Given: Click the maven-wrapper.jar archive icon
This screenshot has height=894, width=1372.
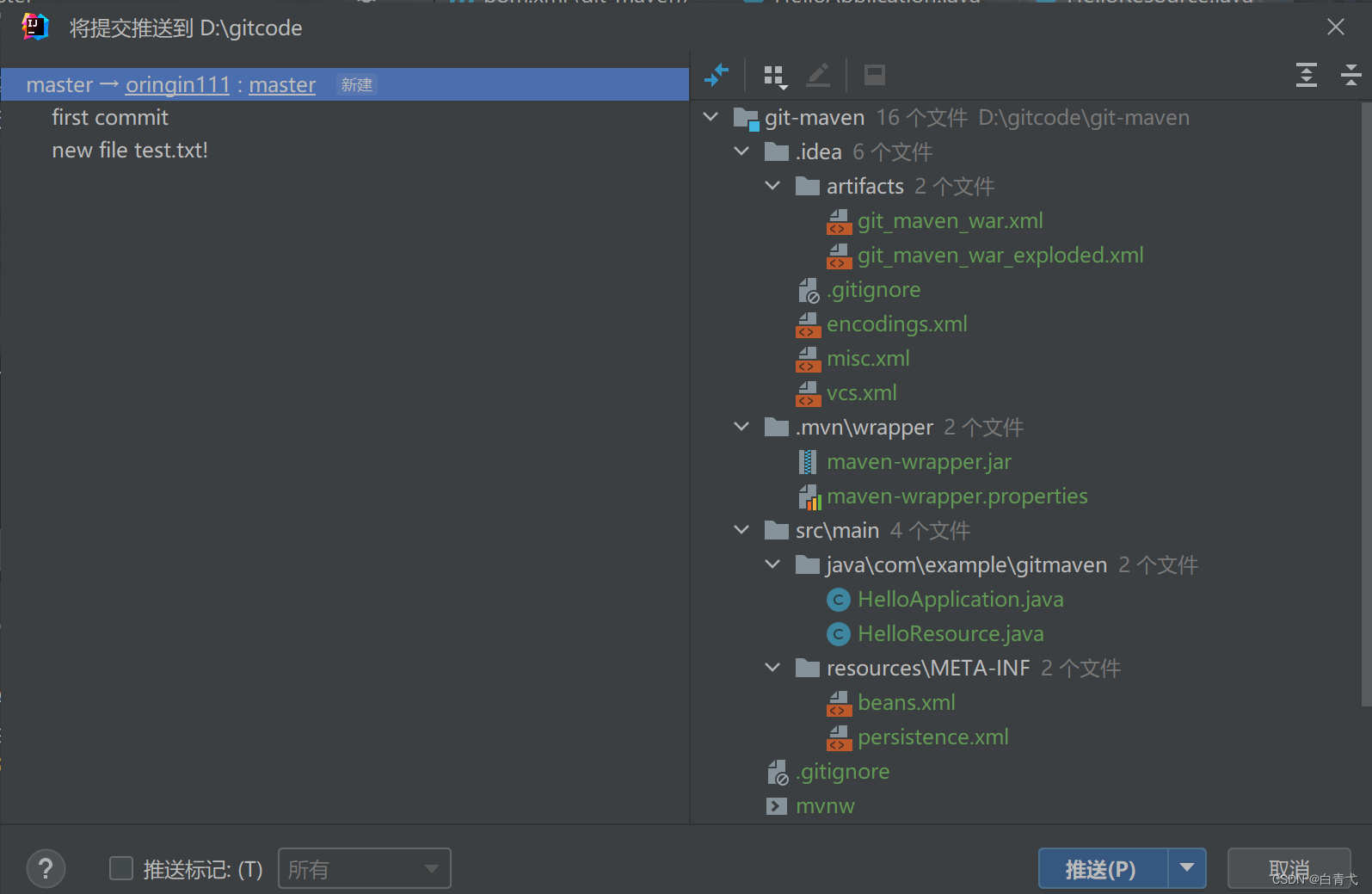Looking at the screenshot, I should point(808,462).
